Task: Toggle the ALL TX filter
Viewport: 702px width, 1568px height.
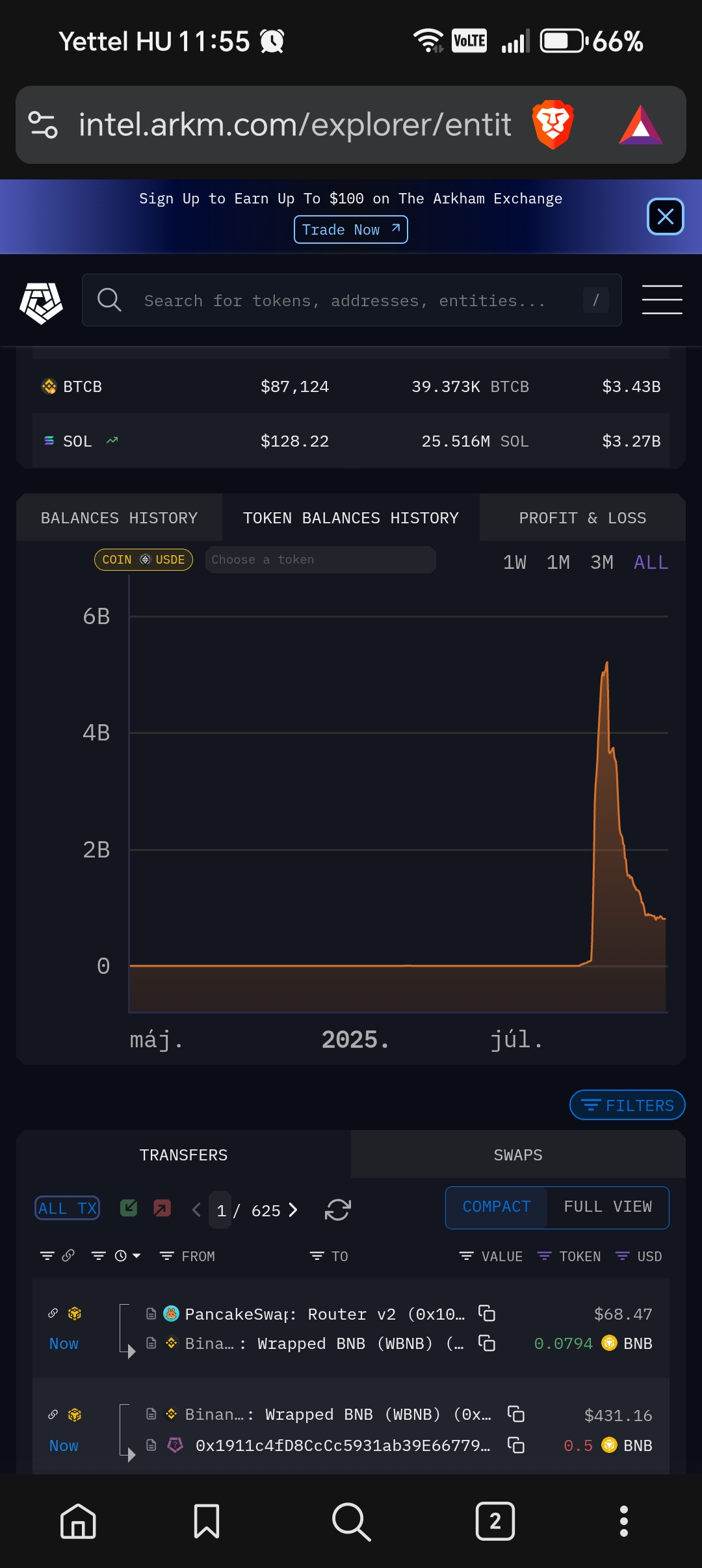Action: point(68,1209)
